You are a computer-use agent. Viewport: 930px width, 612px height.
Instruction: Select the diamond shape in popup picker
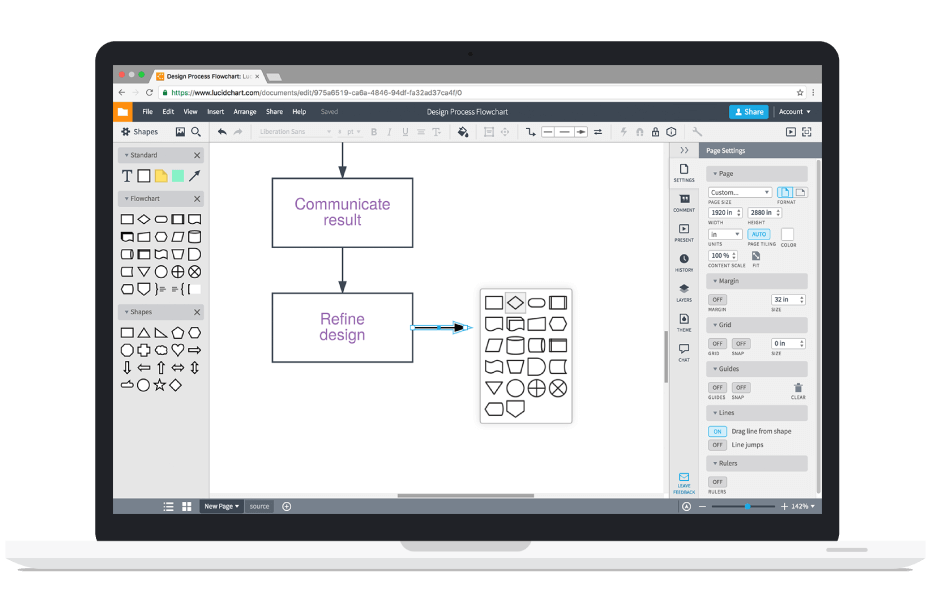tap(515, 302)
